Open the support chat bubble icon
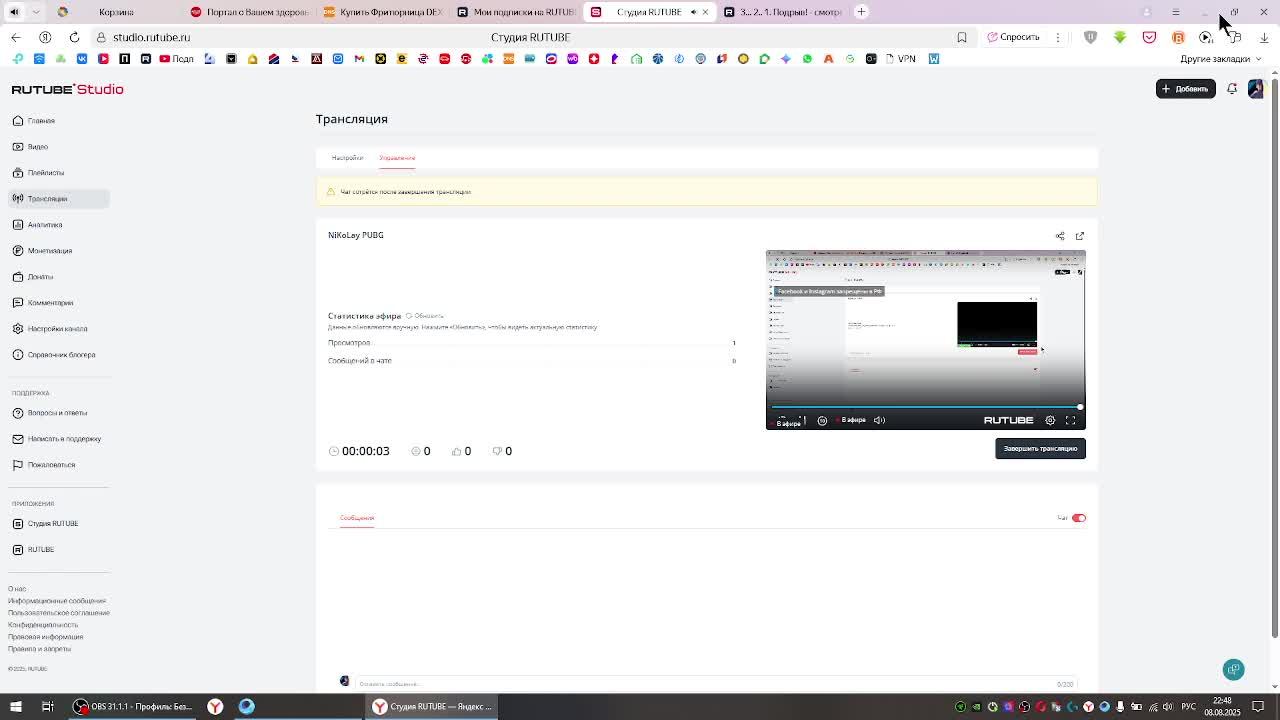Screen dimensions: 1280x720 [1234, 670]
